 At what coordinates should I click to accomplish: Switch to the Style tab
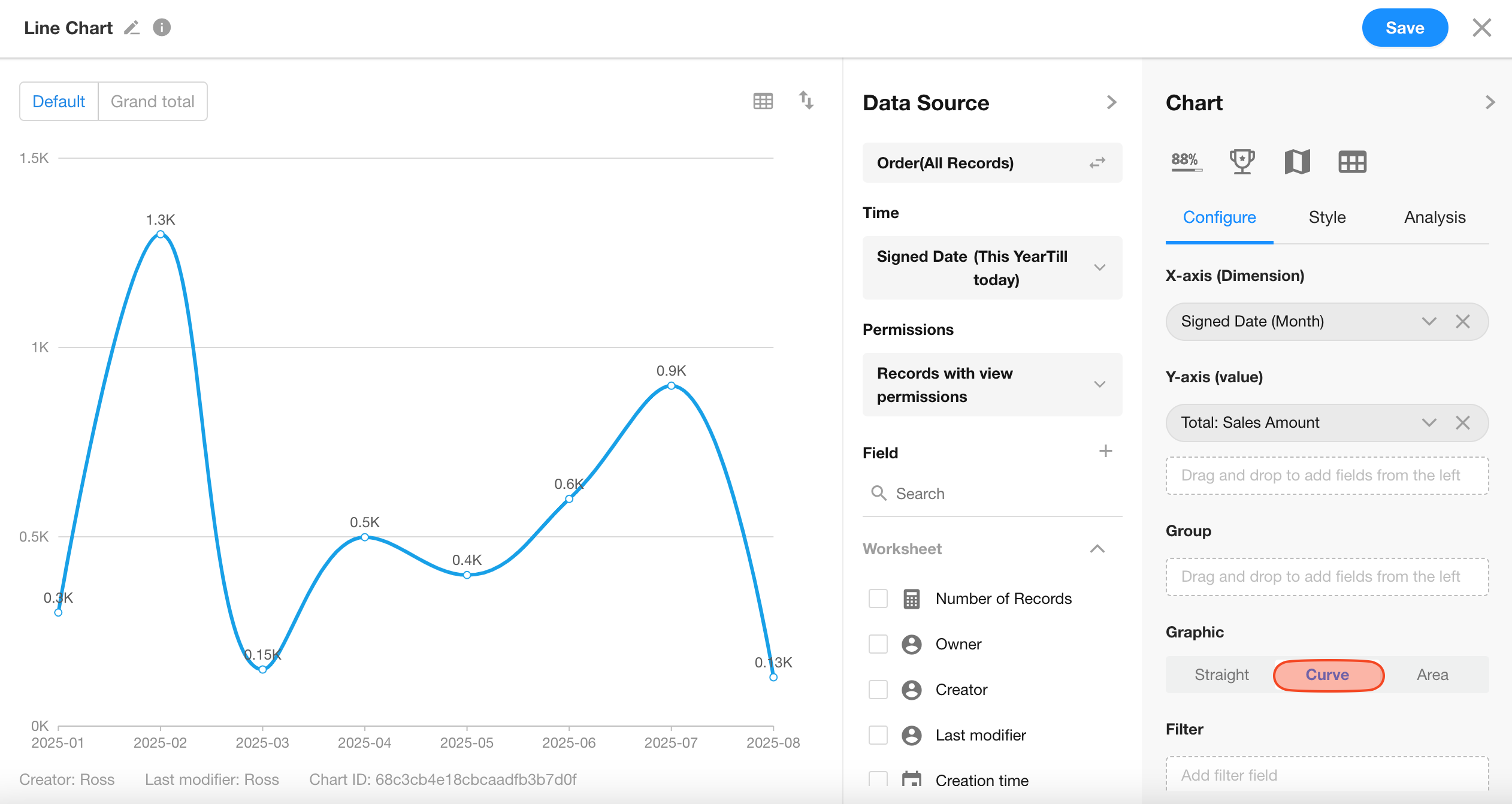(x=1327, y=217)
